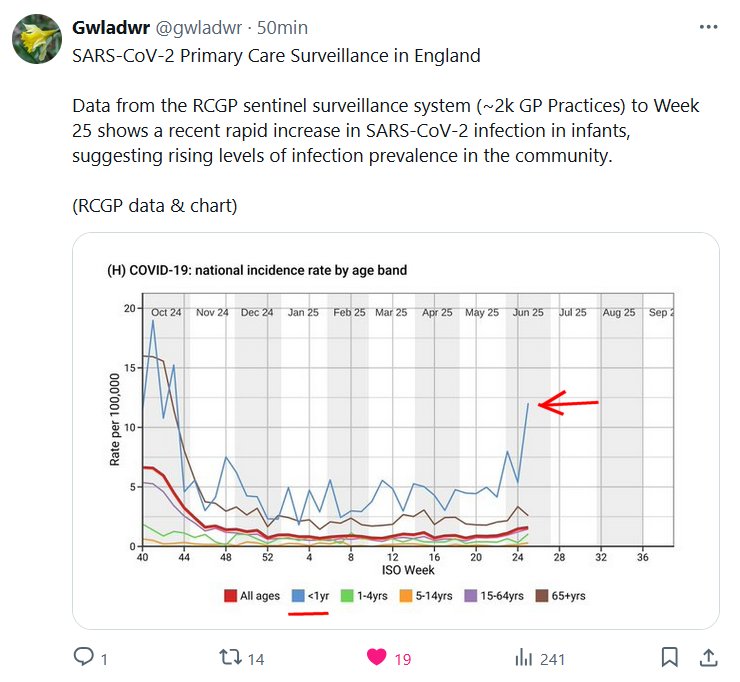Screen dimensions: 740x682
Task: Click the Jun 25 month label on chart
Action: coord(526,313)
